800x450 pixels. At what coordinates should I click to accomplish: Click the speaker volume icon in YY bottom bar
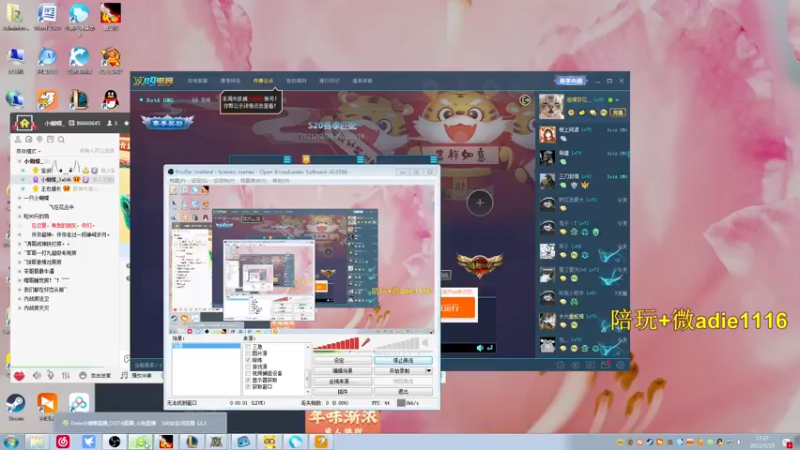coord(37,376)
